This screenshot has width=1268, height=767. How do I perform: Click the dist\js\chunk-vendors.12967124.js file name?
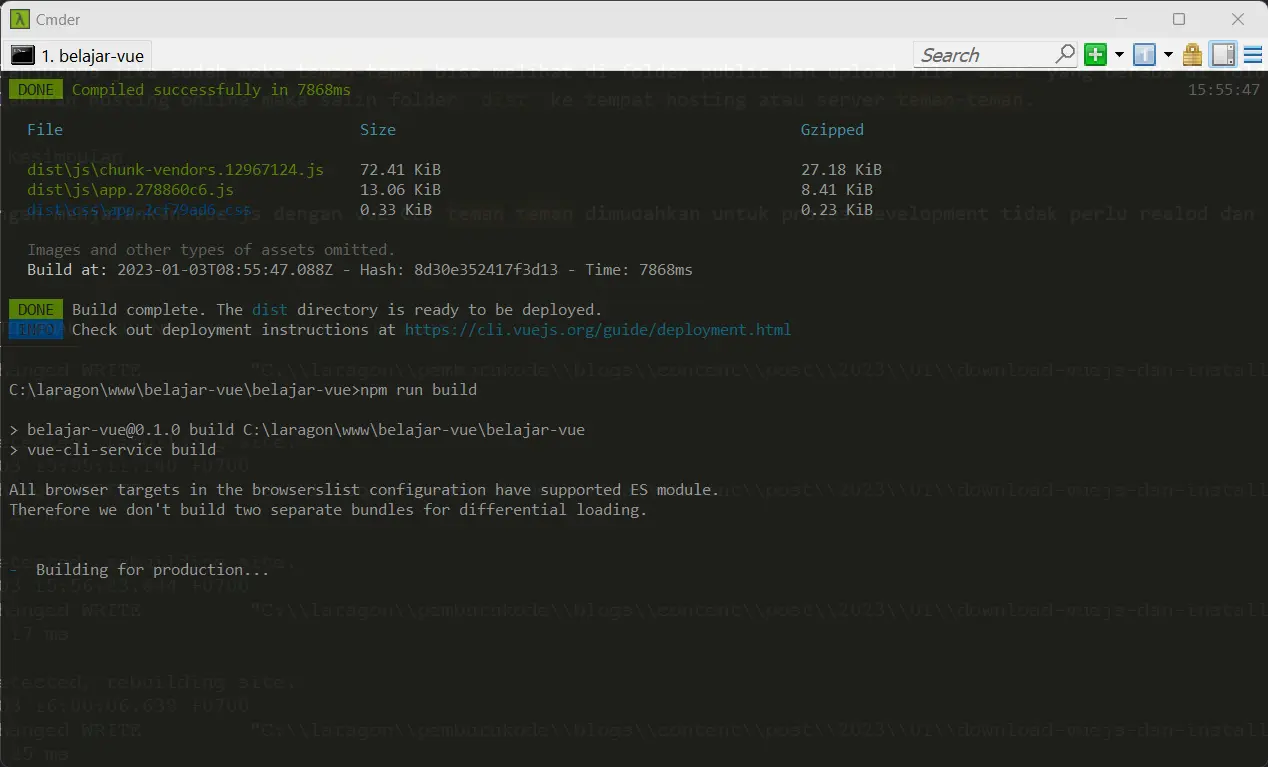point(176,170)
